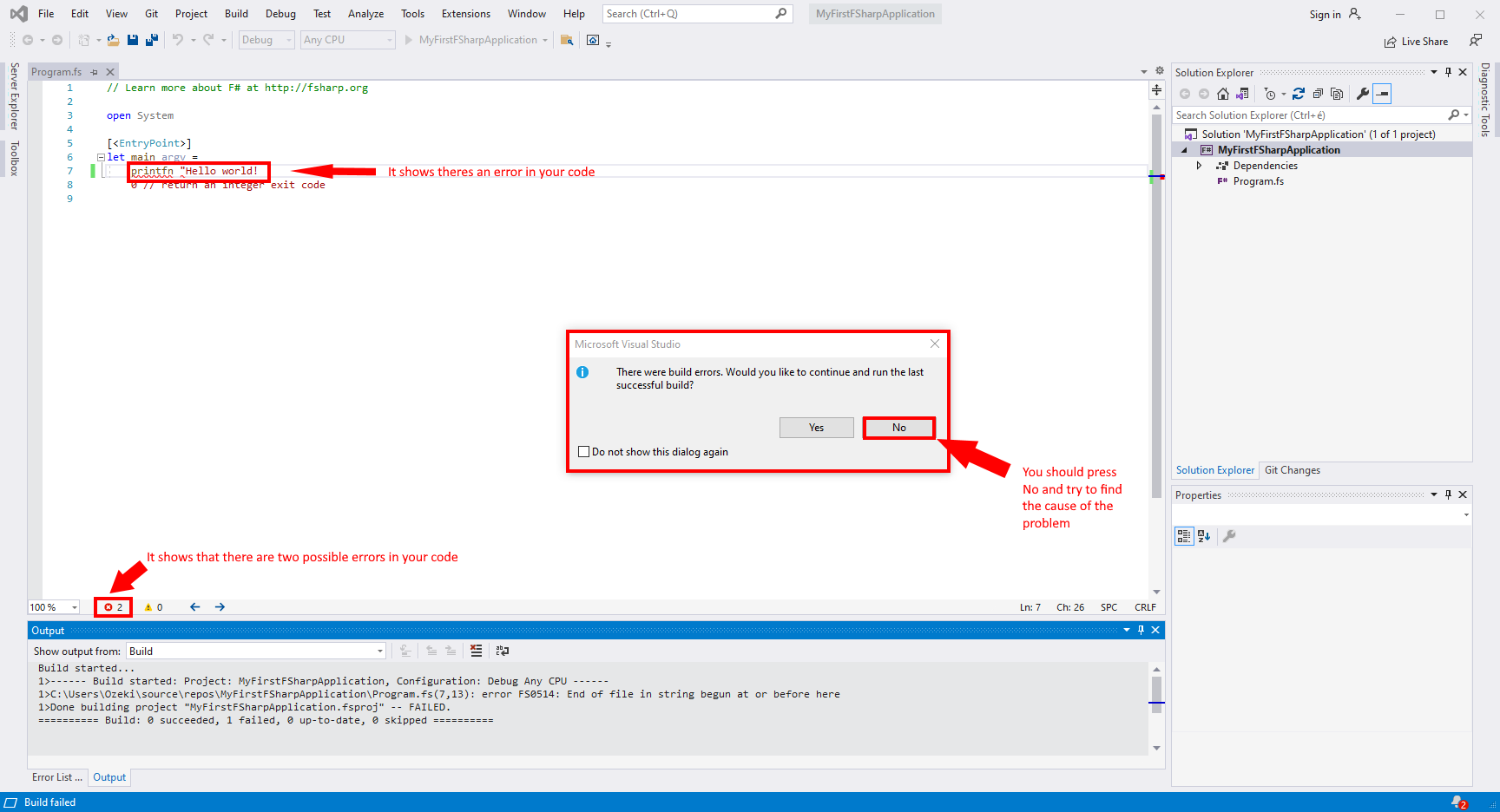Click Sync with Active Document icon
The image size is (1500, 812).
pyautogui.click(x=1299, y=94)
